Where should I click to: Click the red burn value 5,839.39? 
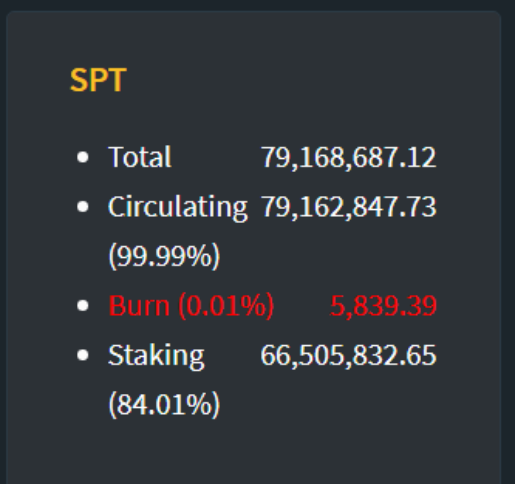[x=383, y=306]
